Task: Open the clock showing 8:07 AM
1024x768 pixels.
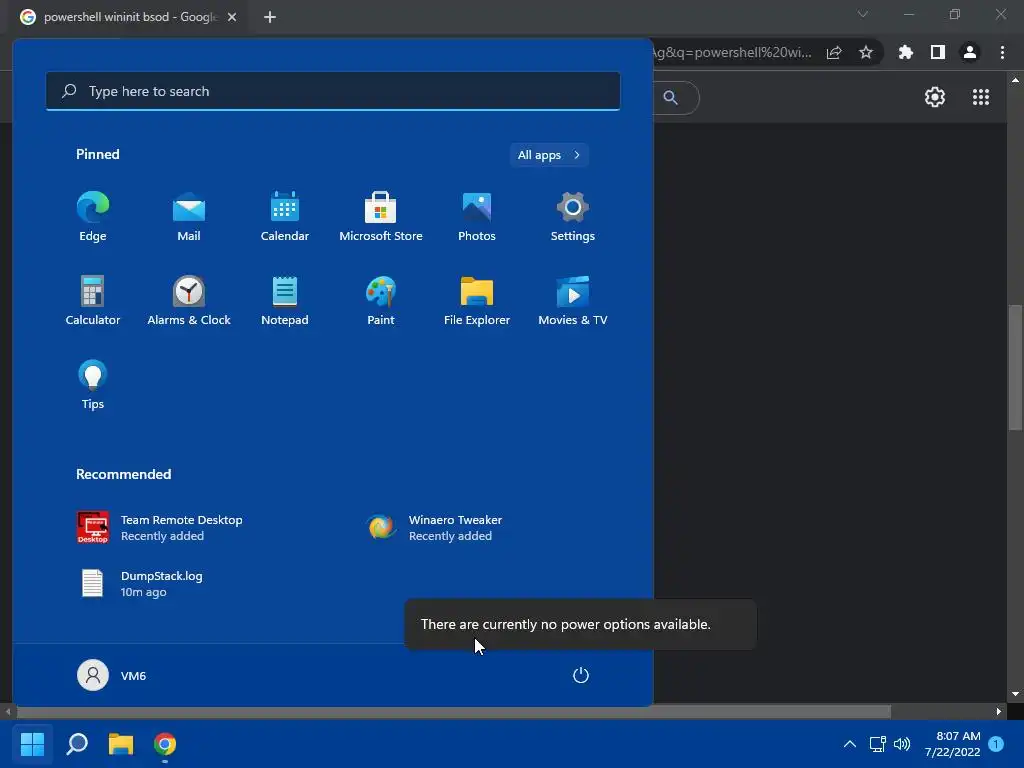Action: pyautogui.click(x=953, y=744)
